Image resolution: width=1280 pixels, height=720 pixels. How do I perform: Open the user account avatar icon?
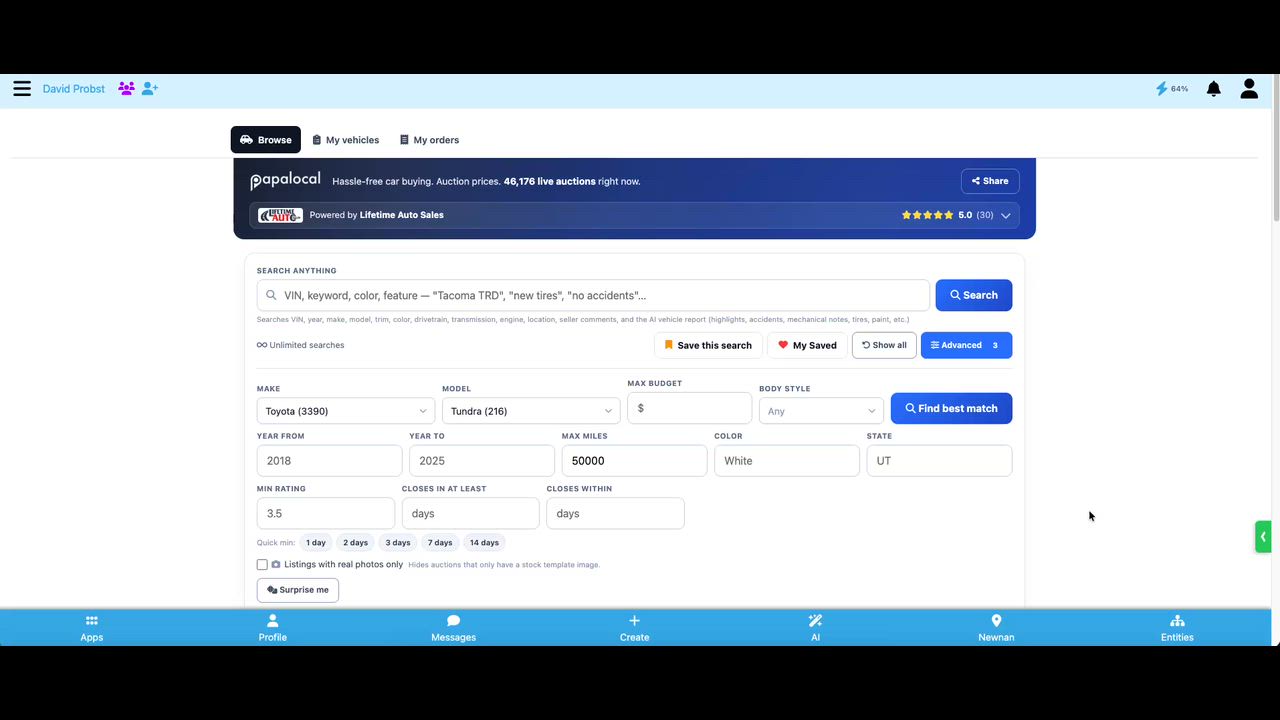tap(1249, 89)
